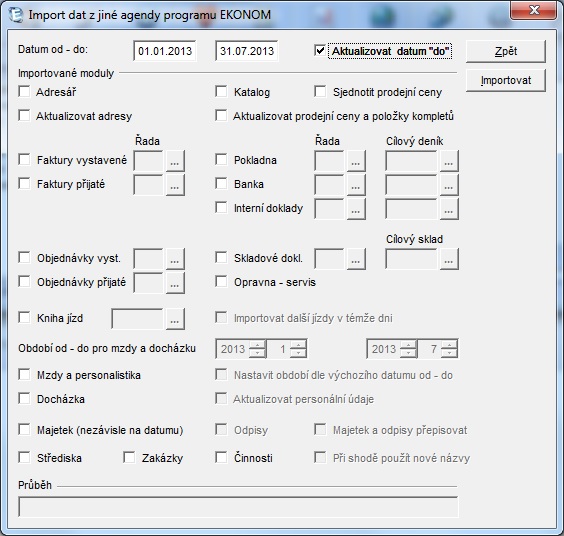Tick the Skladové dokl. checkbox

coord(221,258)
